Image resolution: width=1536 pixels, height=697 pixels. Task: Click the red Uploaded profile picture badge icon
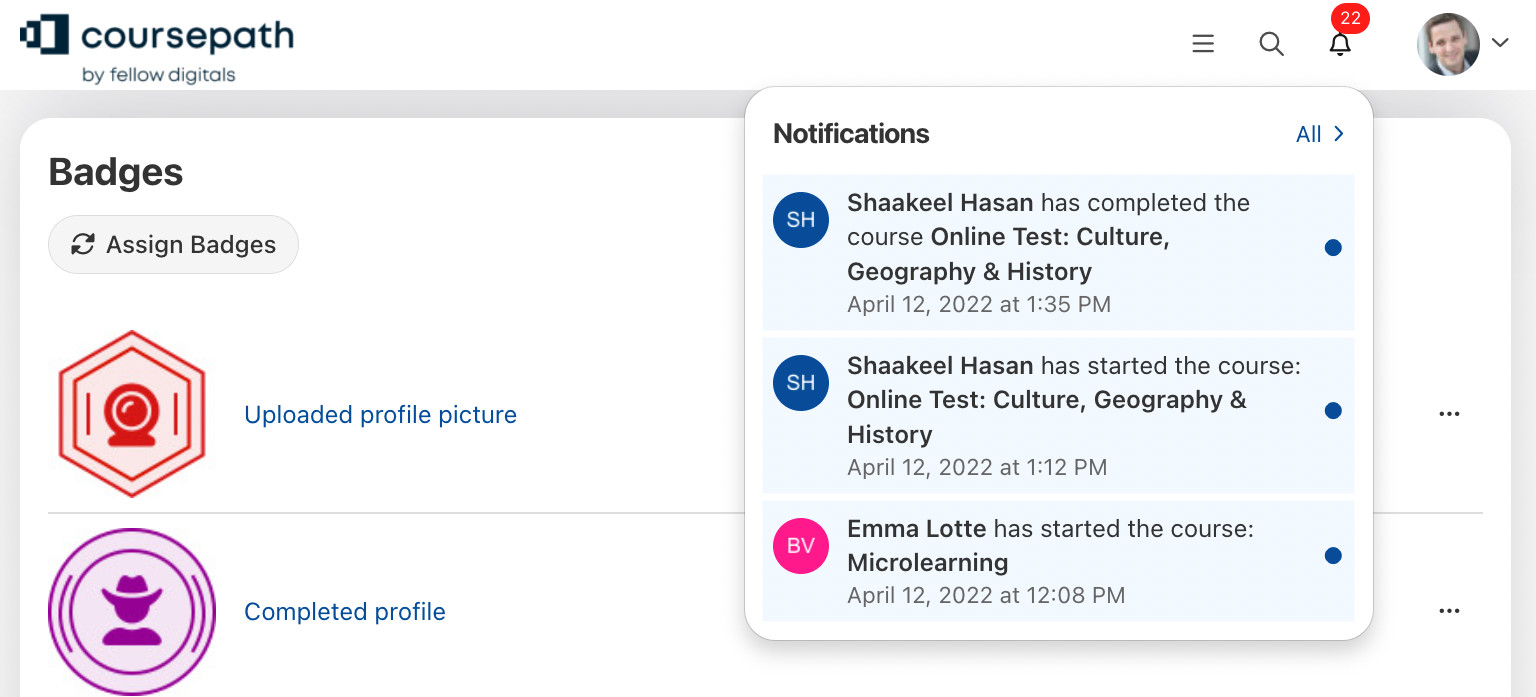[132, 414]
